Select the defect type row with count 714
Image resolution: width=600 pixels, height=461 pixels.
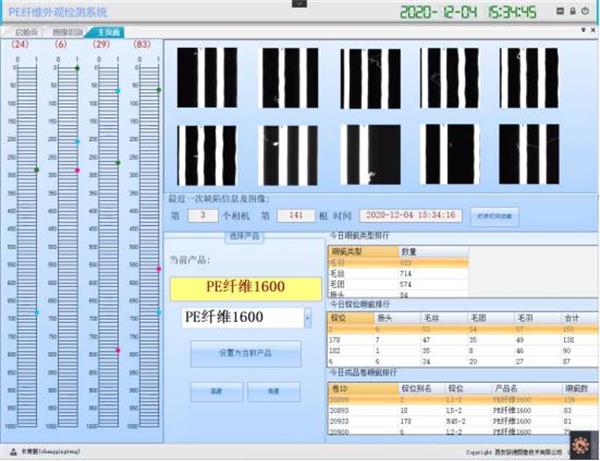[x=398, y=274]
